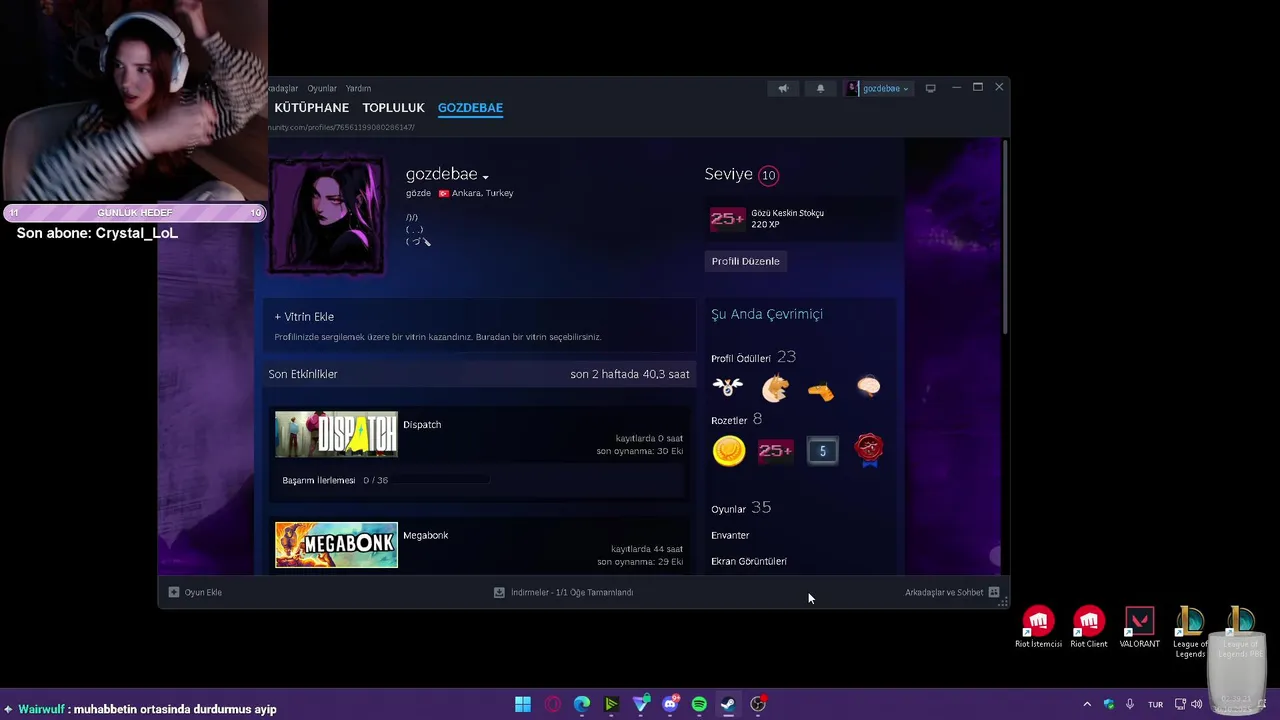Open the Megabonk game banner
Viewport: 1280px width, 720px height.
[336, 545]
